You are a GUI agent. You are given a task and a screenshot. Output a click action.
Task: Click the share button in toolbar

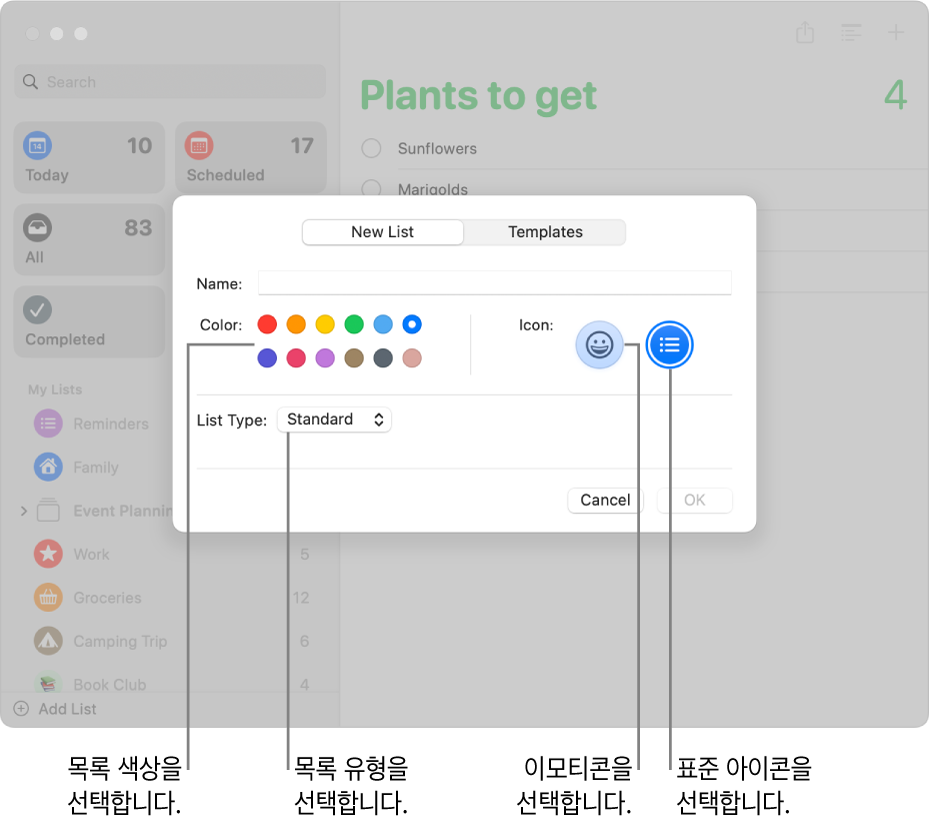point(805,32)
